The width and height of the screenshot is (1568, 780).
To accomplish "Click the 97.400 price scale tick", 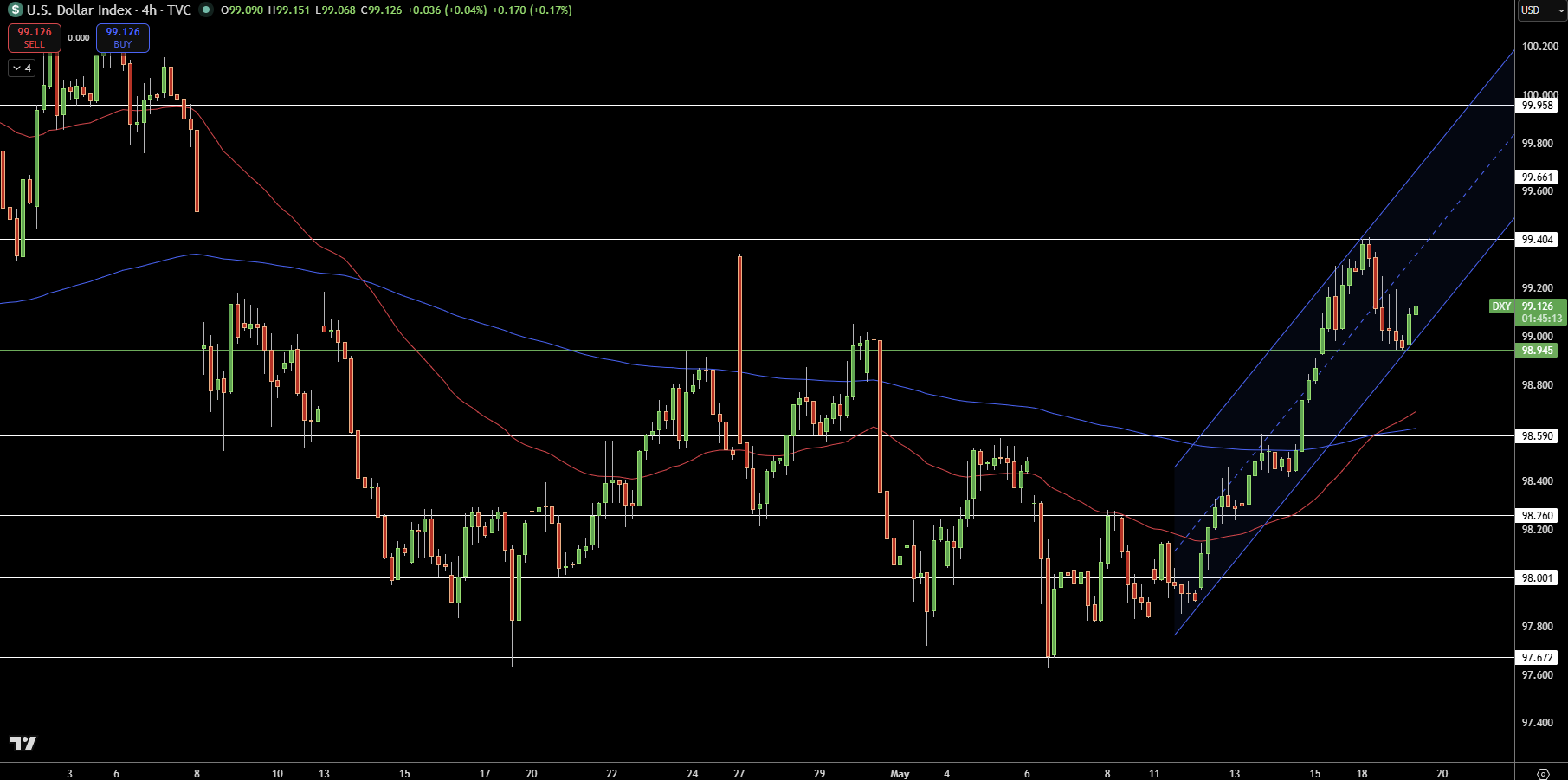I will (x=1538, y=723).
